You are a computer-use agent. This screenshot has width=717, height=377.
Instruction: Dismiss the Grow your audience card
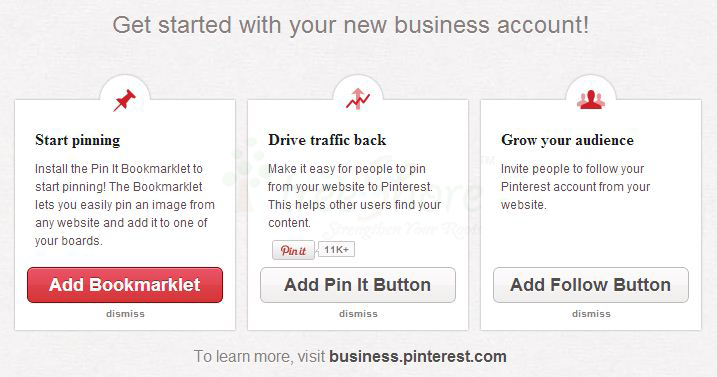tap(591, 314)
